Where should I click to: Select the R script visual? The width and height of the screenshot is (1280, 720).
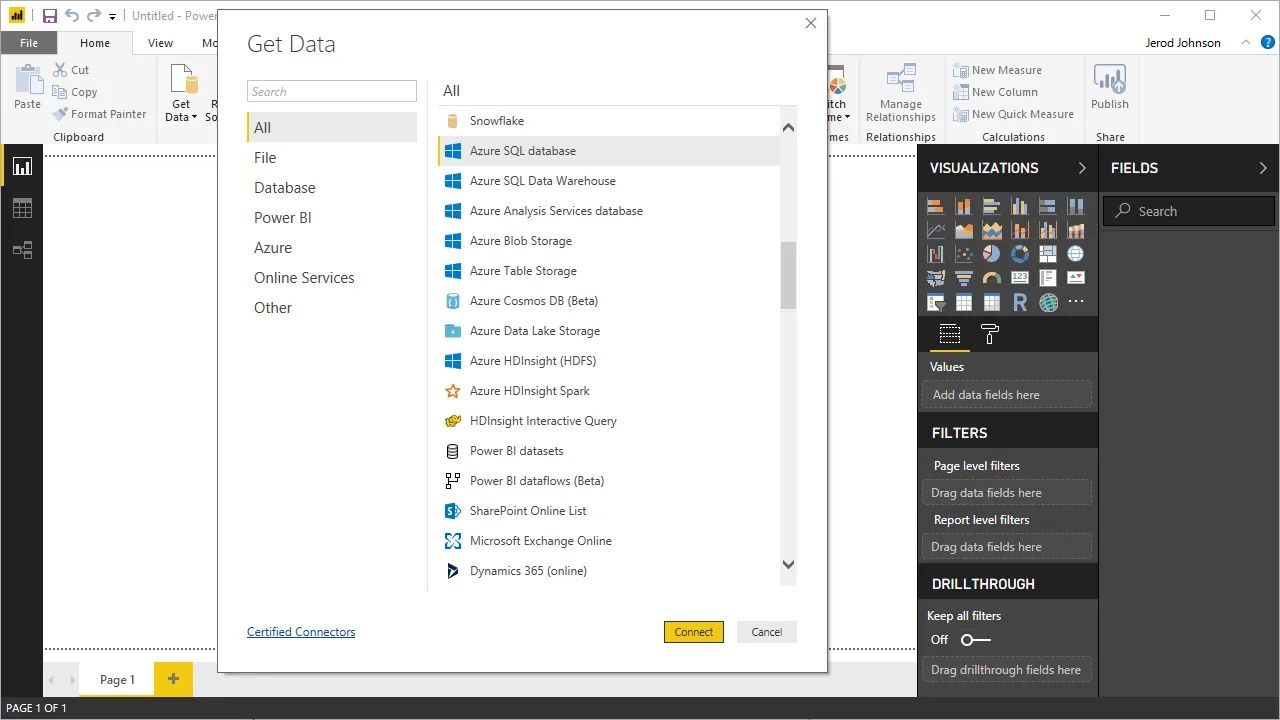(1019, 302)
